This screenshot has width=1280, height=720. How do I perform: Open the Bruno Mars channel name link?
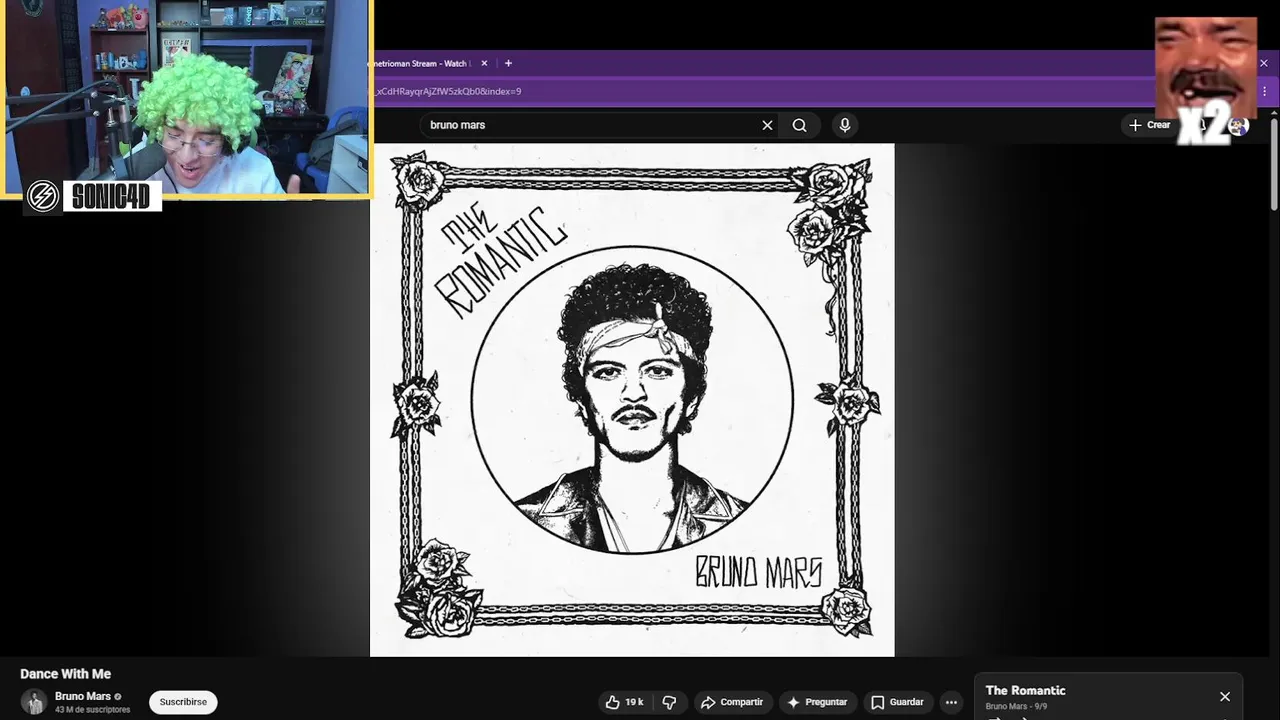pyautogui.click(x=83, y=696)
